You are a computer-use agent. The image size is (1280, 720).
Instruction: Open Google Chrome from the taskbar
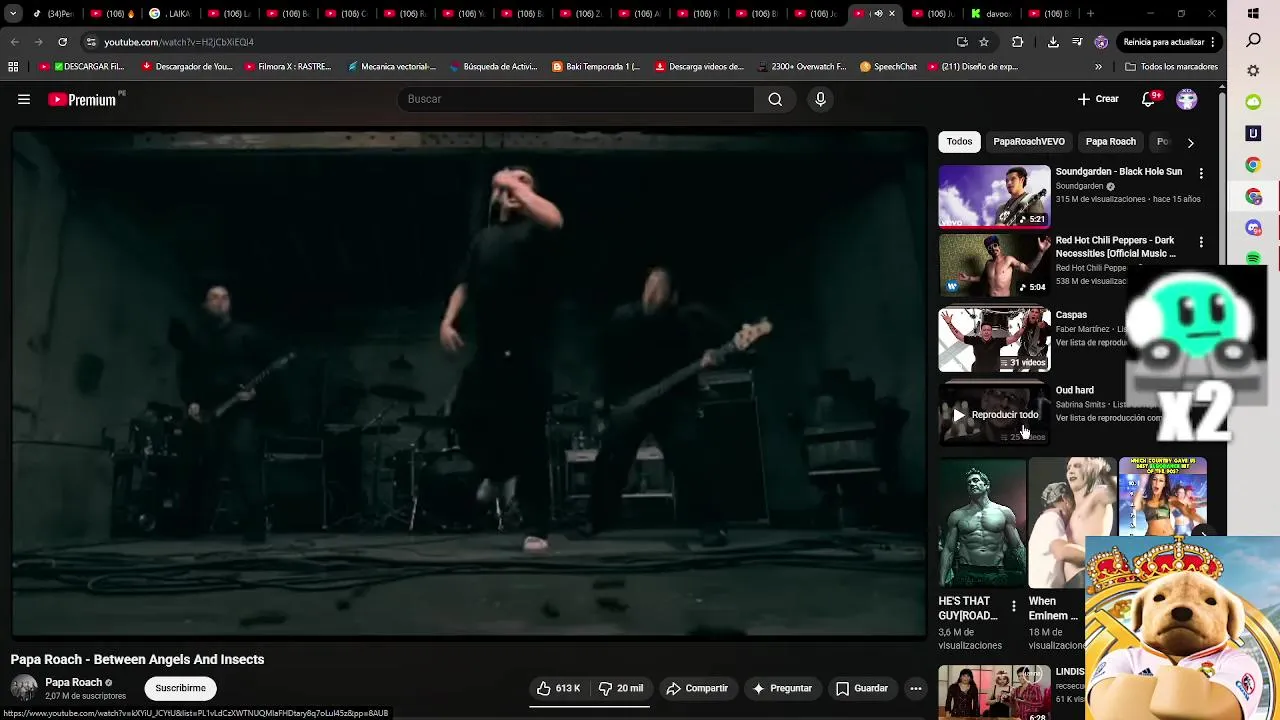1253,165
